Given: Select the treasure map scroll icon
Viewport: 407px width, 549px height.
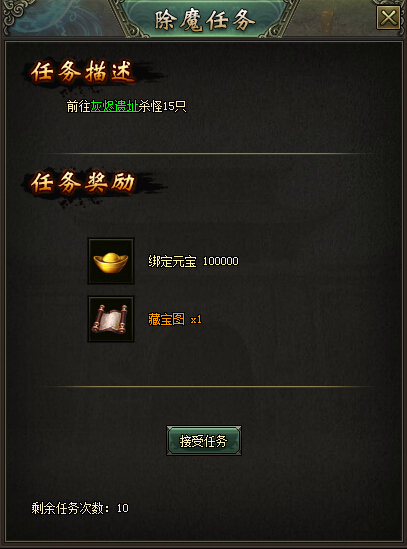Looking at the screenshot, I should [x=111, y=319].
